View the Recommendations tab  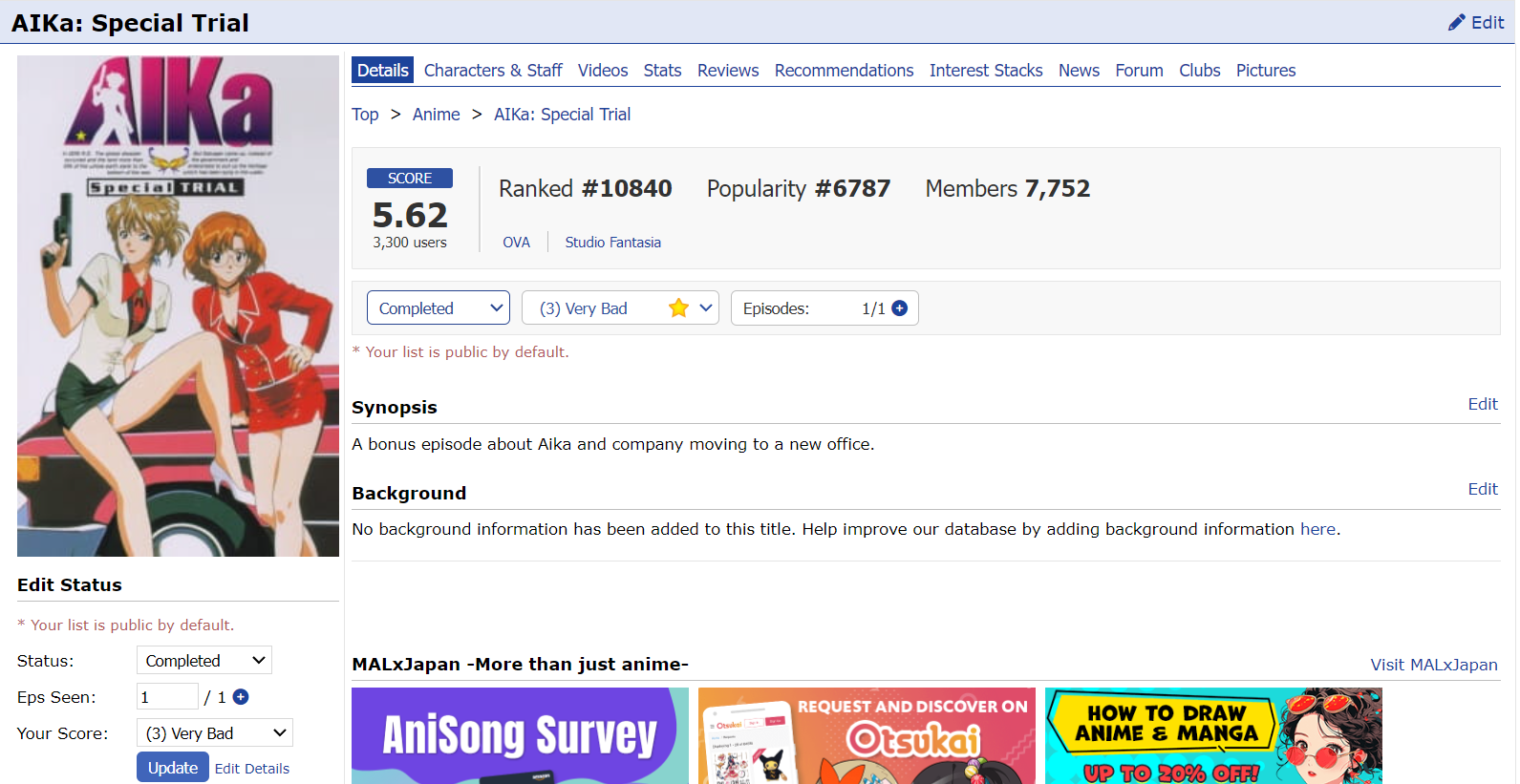(844, 70)
